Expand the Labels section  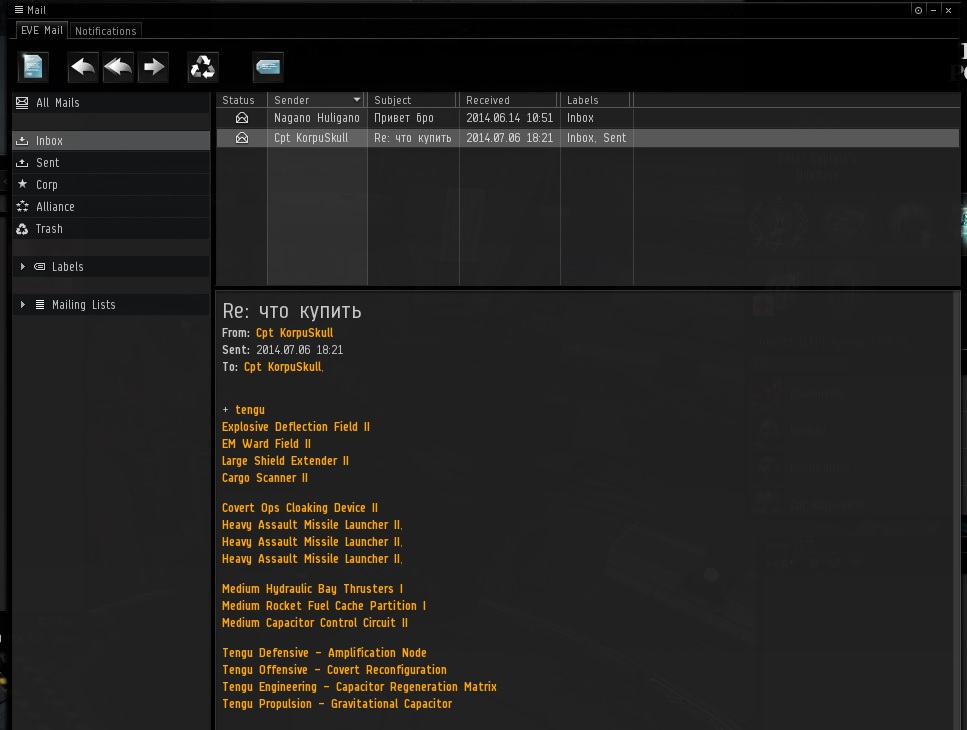pyautogui.click(x=23, y=266)
